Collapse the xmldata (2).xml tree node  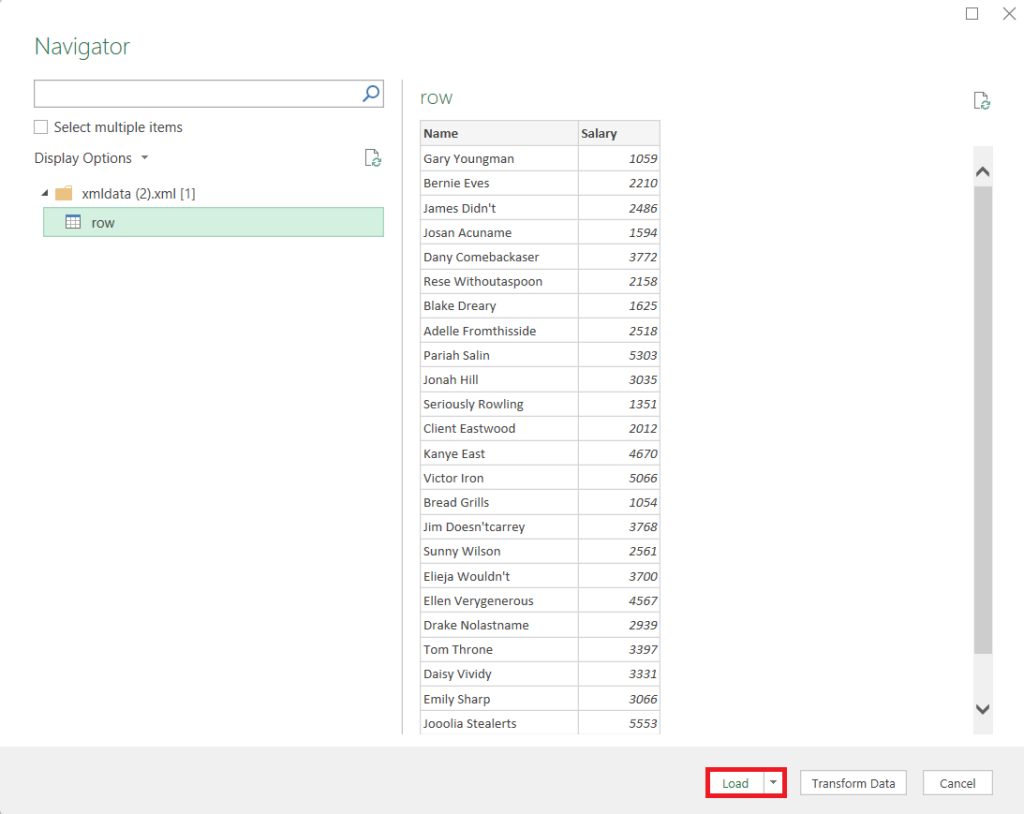point(44,194)
